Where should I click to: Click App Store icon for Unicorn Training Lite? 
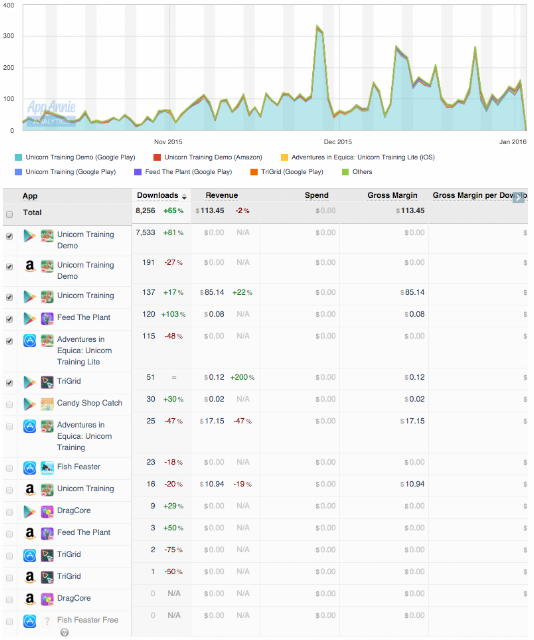[x=29, y=340]
